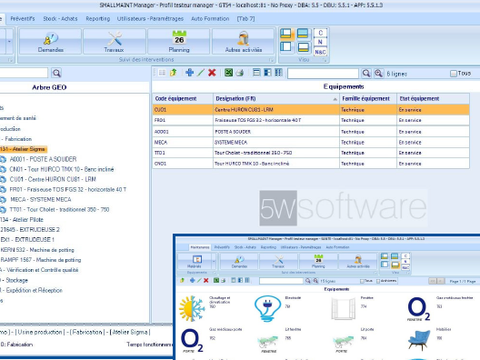Open the dropdown arrow left of Demandes

tap(9, 41)
